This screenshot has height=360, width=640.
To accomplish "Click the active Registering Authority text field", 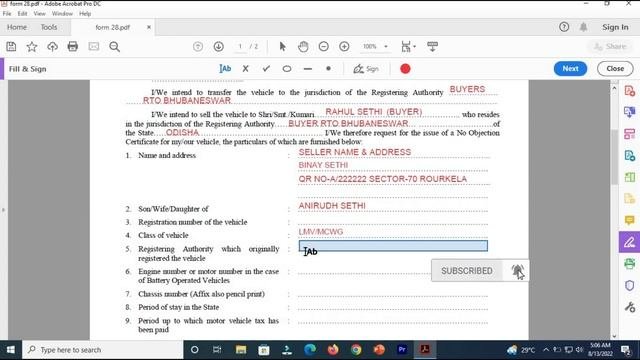I will pos(393,246).
